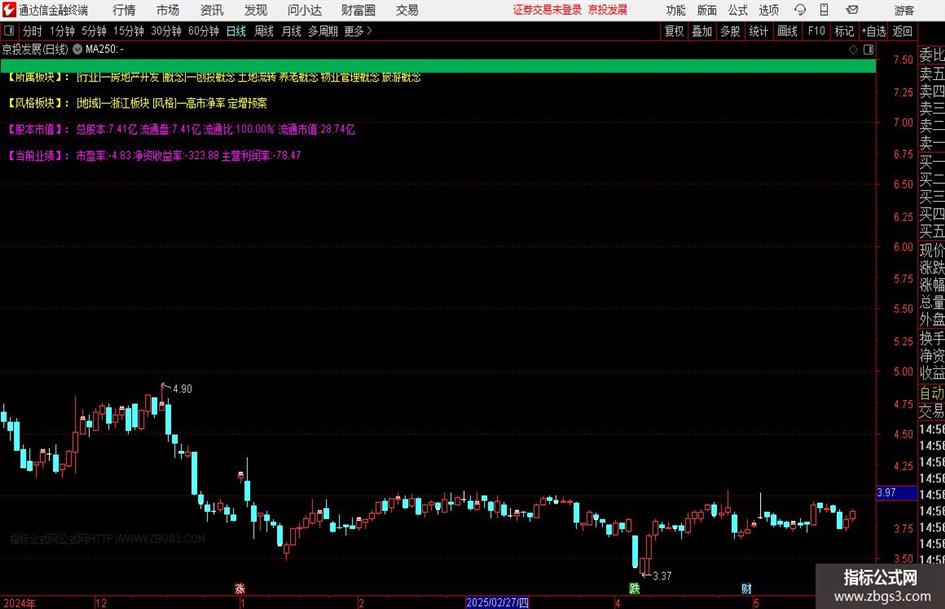Open the mobile phone icon in title bar

(x=824, y=10)
